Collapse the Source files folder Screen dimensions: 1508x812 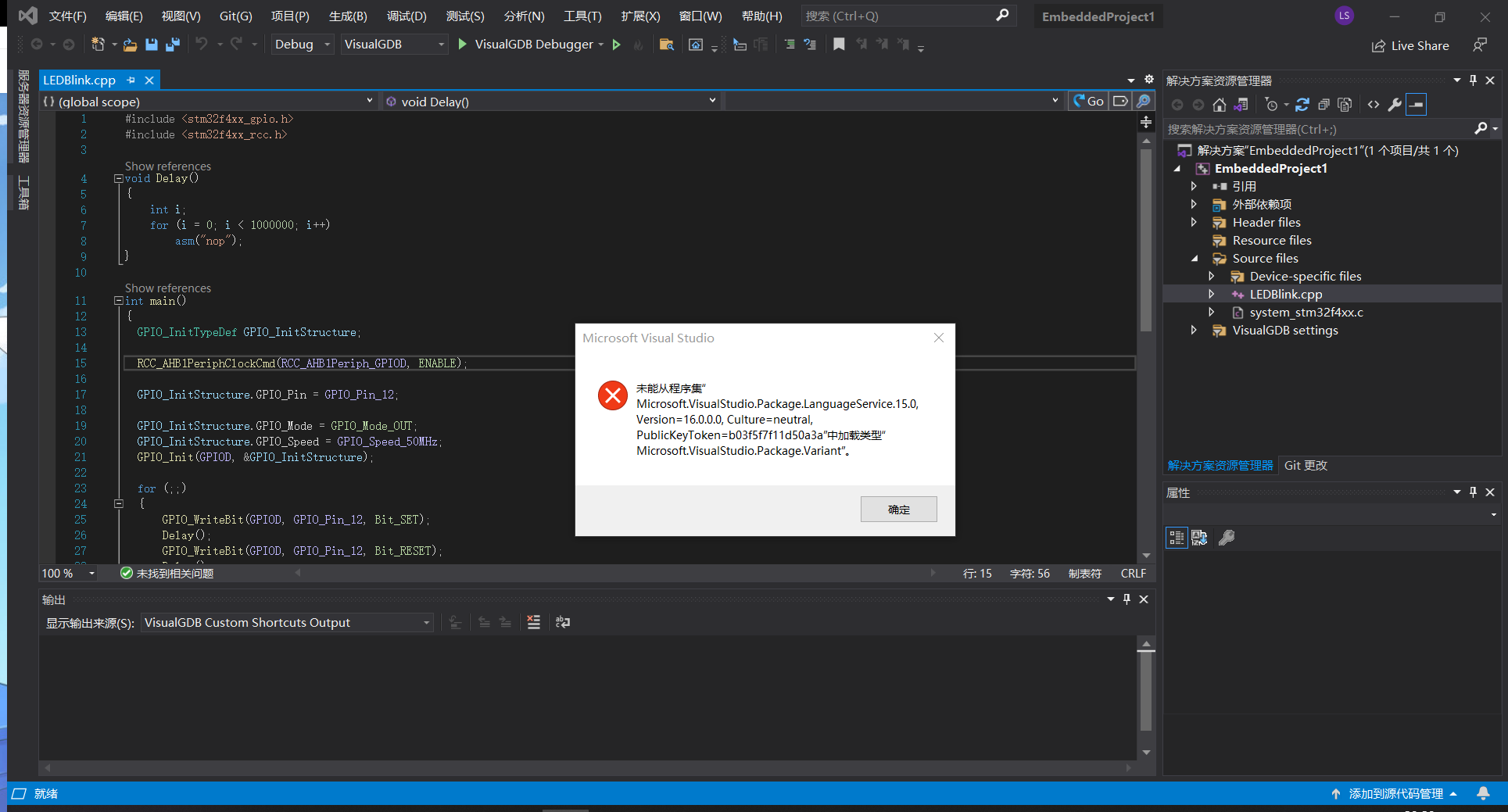point(1194,258)
